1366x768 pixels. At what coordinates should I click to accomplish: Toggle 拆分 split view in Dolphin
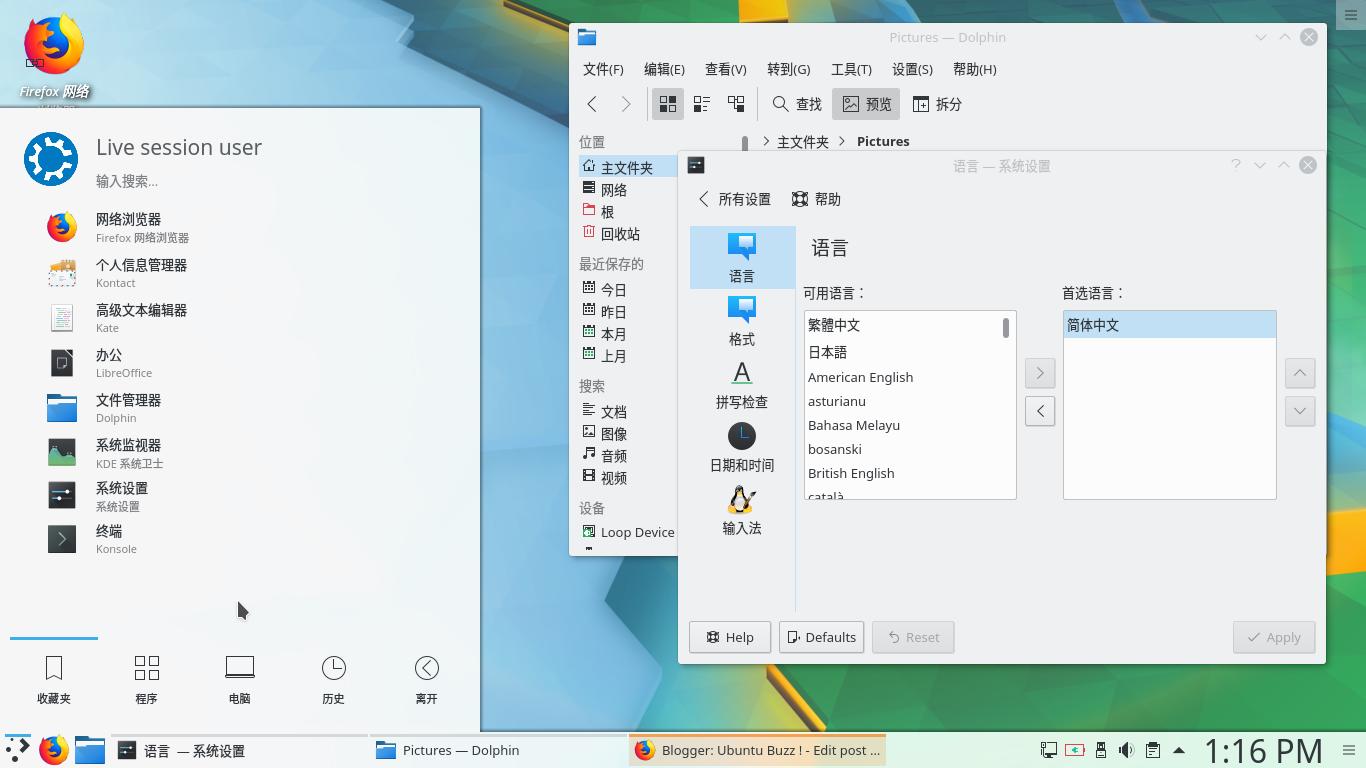coord(938,103)
